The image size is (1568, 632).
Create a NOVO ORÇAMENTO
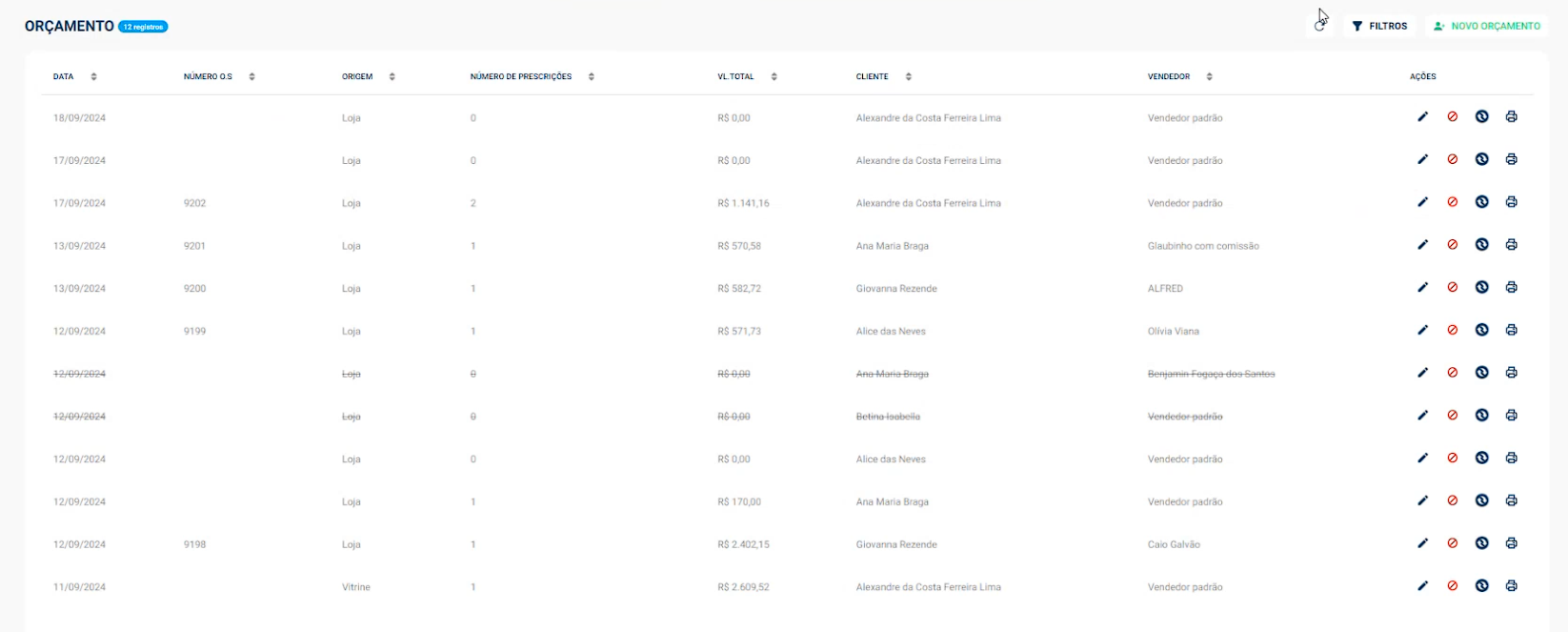pyautogui.click(x=1487, y=26)
